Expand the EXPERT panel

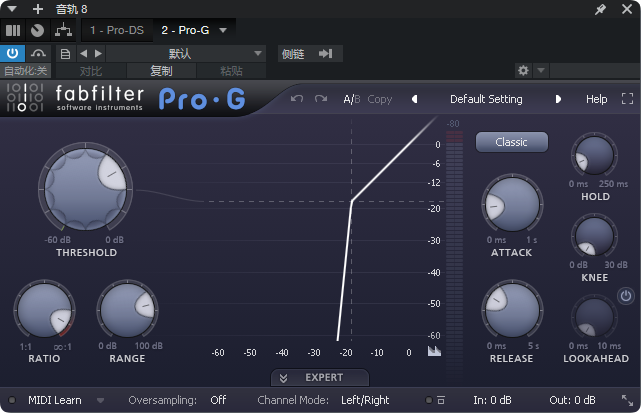pos(320,377)
